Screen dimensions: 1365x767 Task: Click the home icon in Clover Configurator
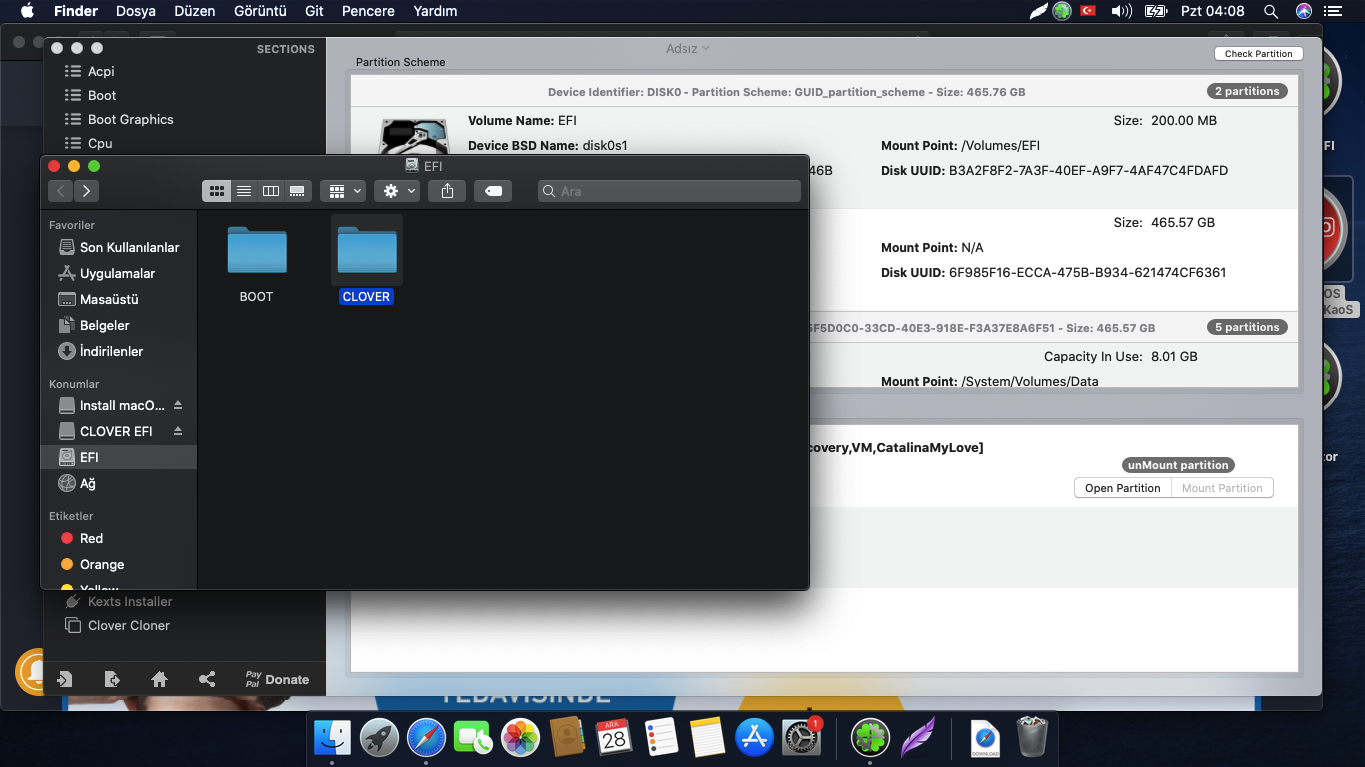pyautogui.click(x=159, y=679)
